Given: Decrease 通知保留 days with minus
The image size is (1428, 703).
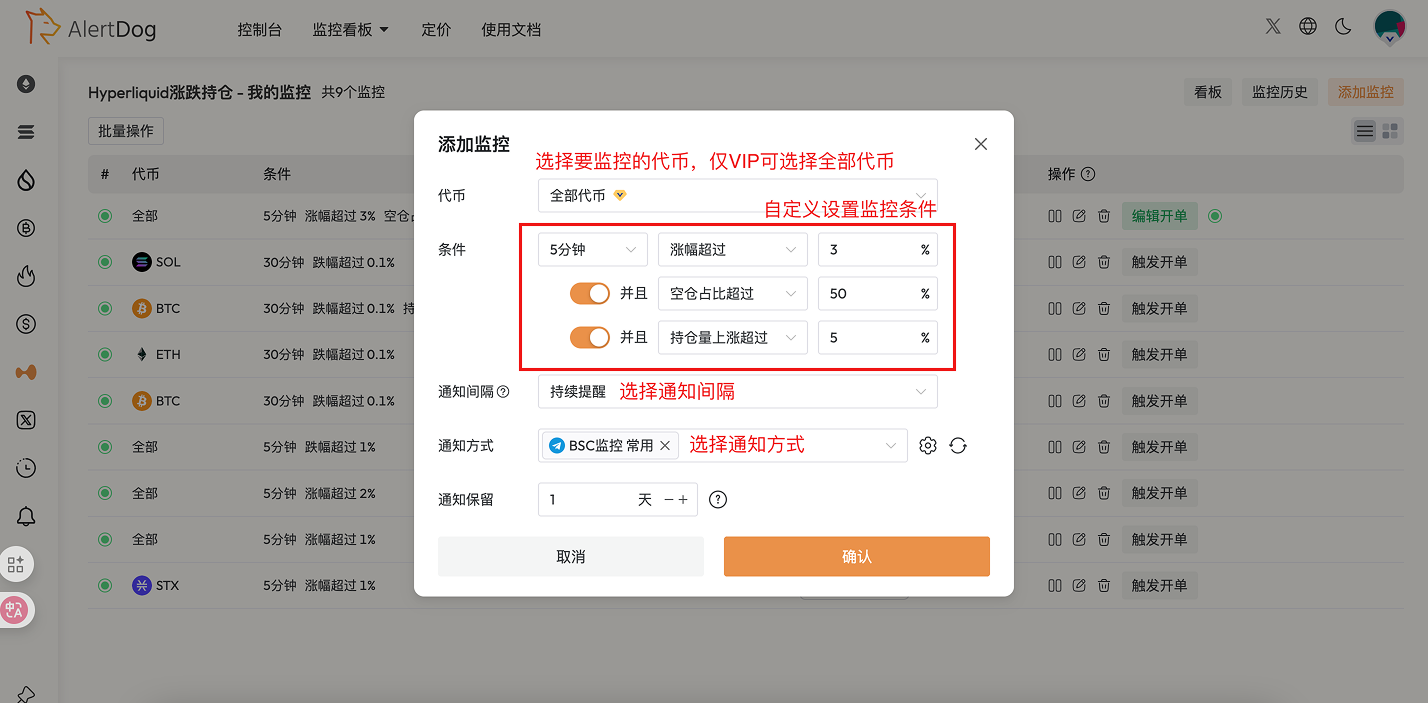Looking at the screenshot, I should 669,499.
